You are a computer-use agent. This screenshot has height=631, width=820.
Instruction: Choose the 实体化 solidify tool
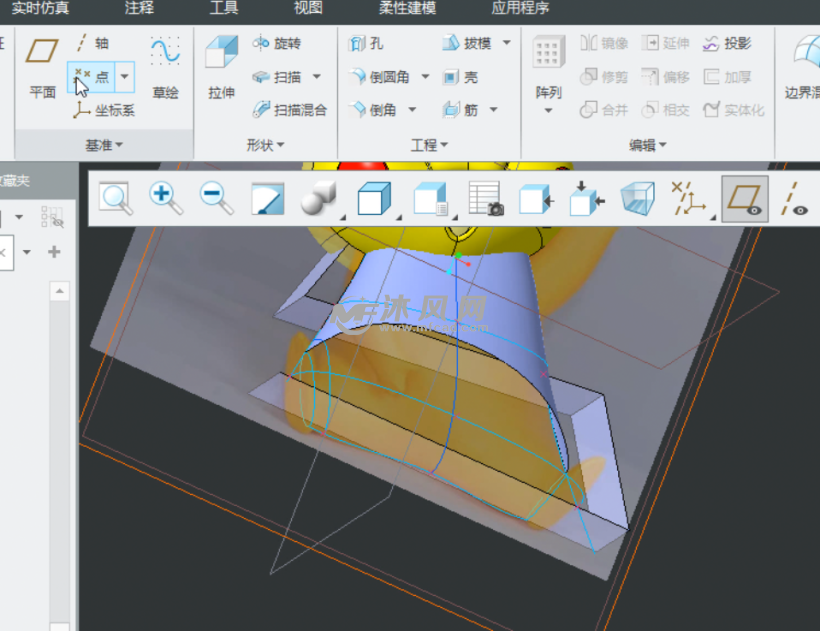coord(734,110)
